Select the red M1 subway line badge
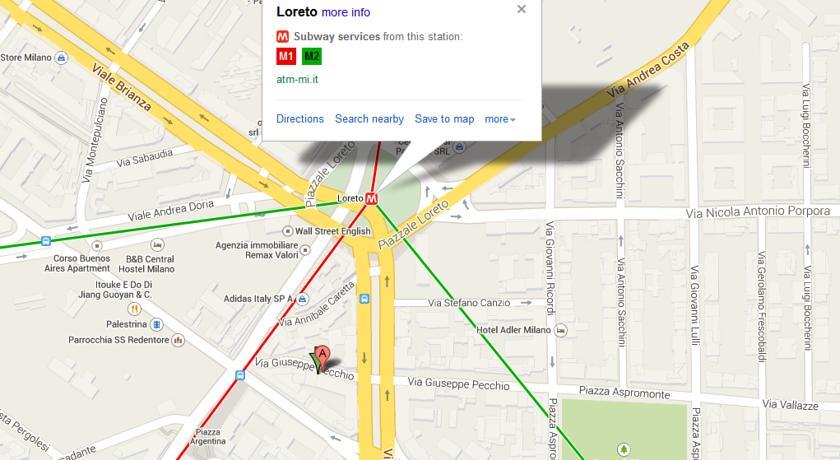 click(286, 56)
